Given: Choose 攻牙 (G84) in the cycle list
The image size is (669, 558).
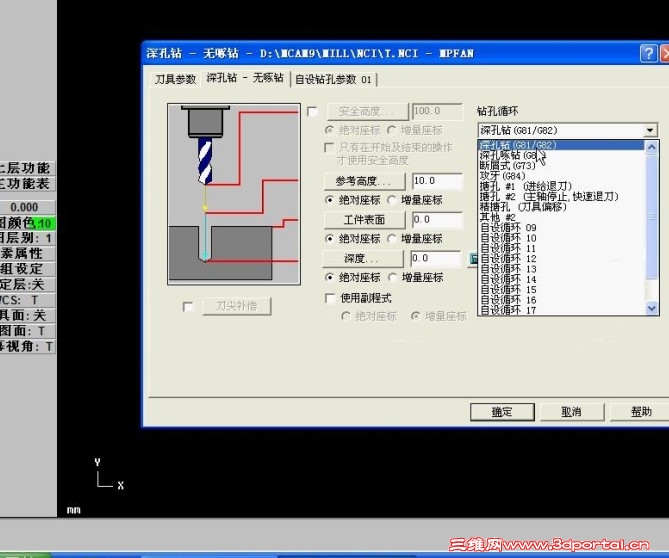Looking at the screenshot, I should point(561,176).
